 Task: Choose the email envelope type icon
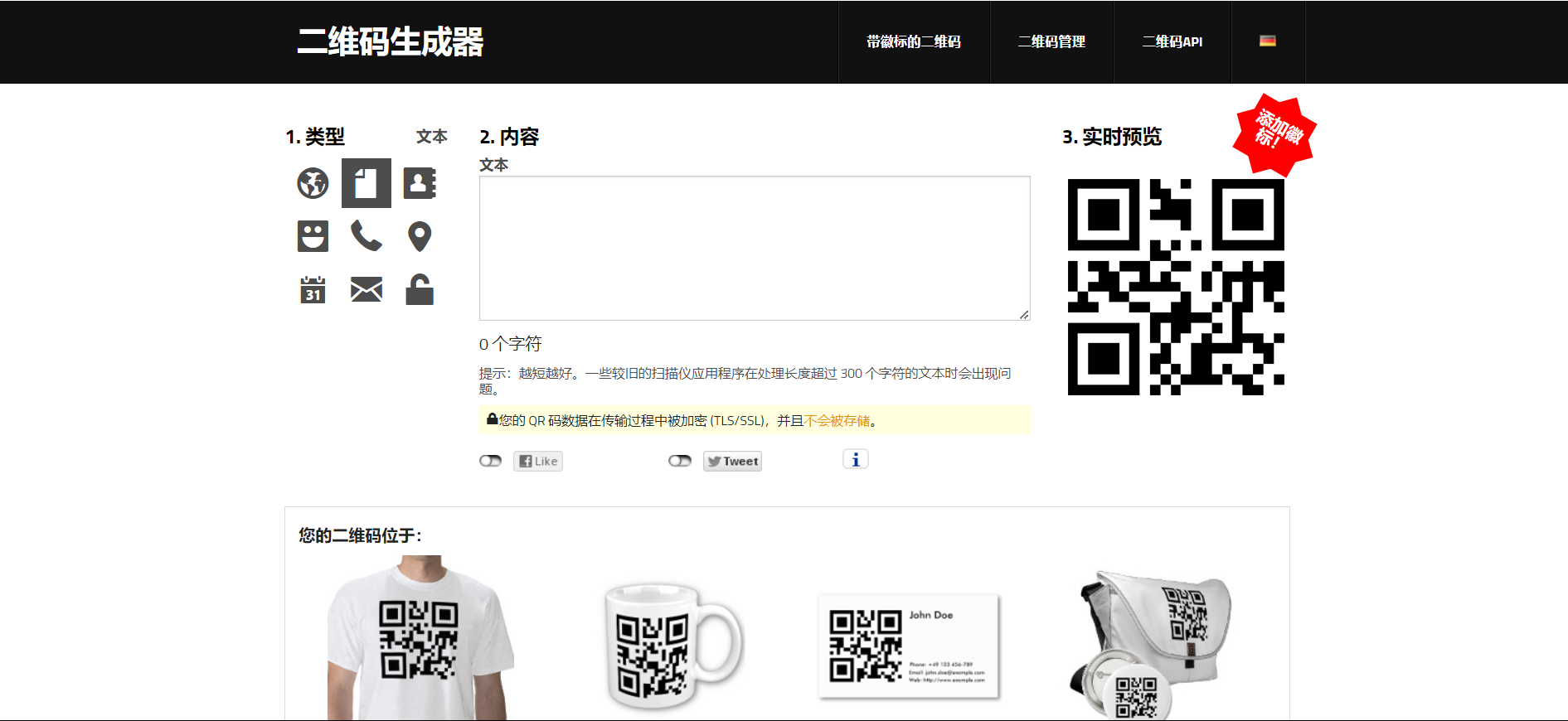click(x=366, y=290)
